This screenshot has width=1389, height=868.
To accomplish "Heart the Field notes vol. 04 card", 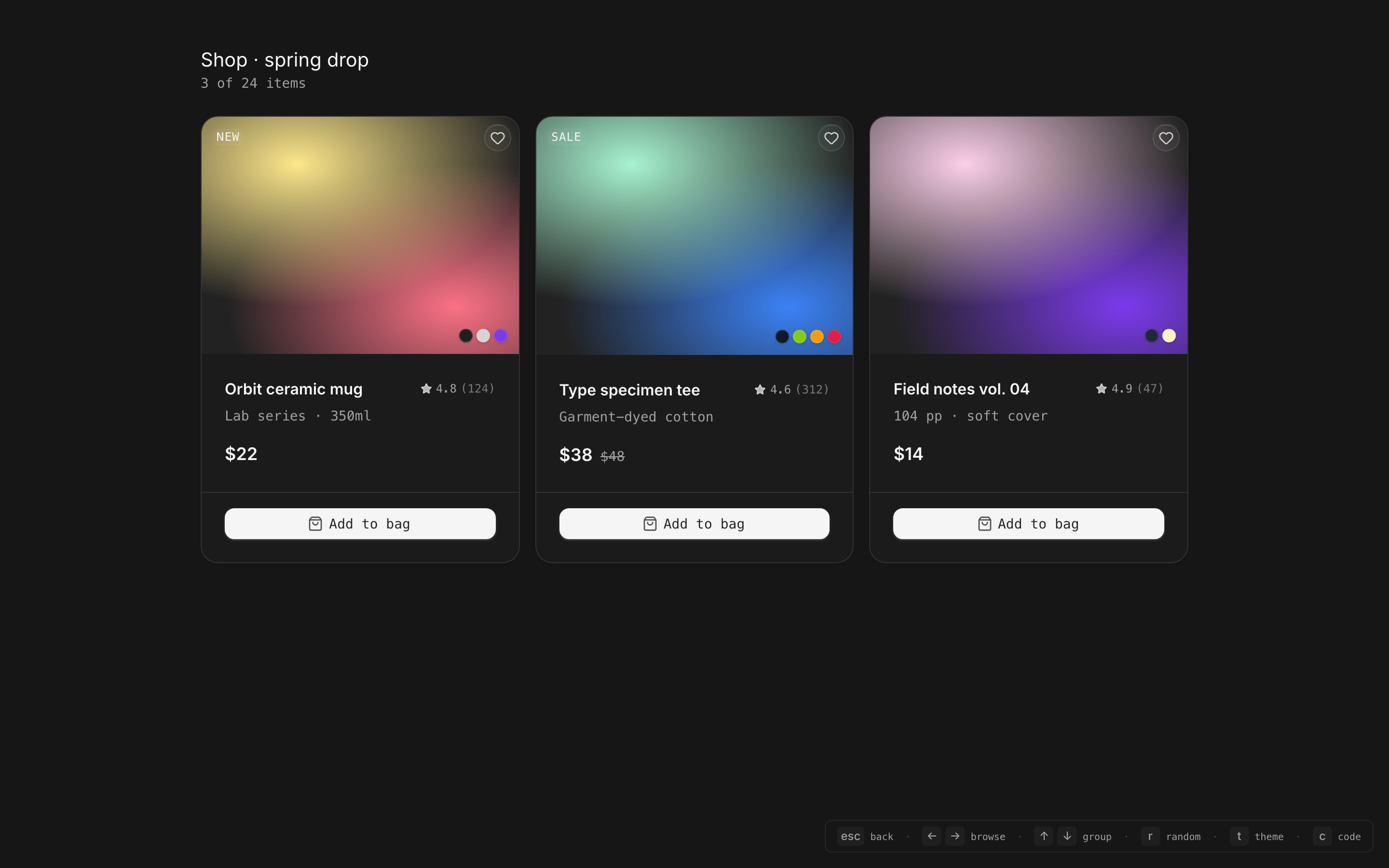I will click(x=1166, y=138).
